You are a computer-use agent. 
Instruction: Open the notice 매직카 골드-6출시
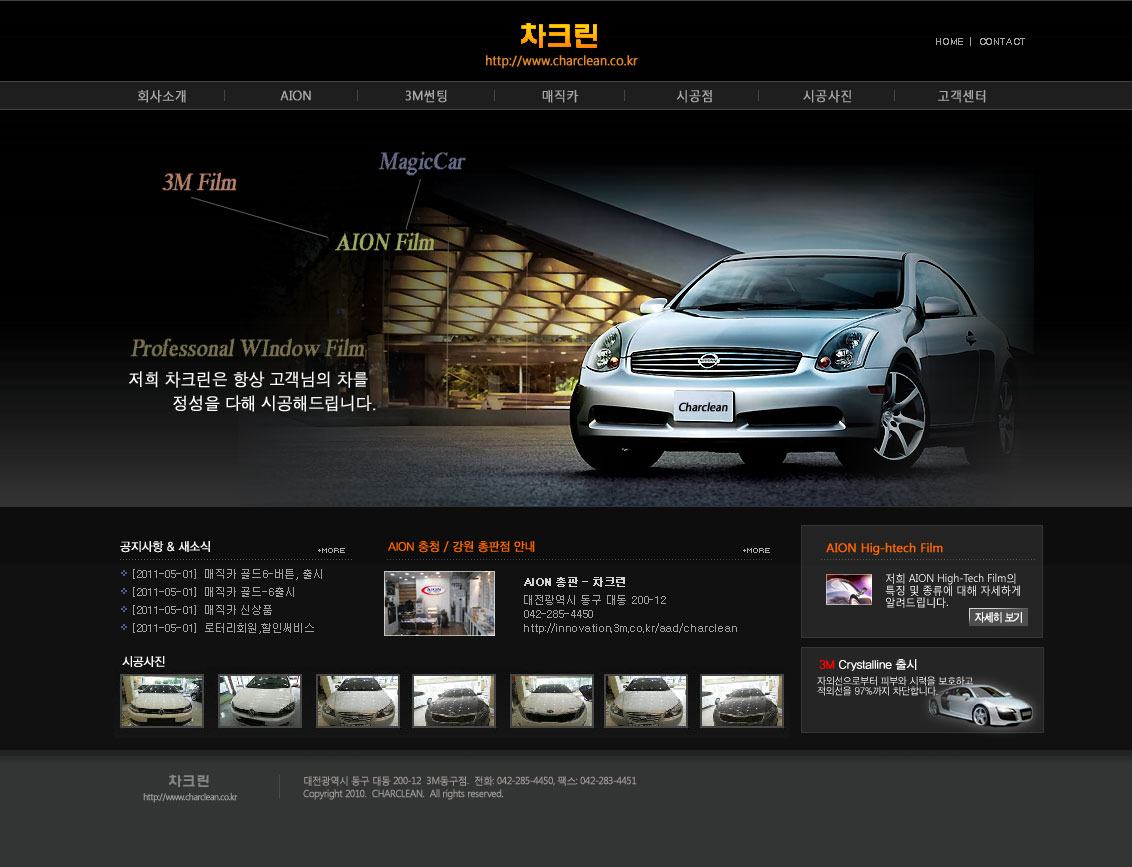click(x=250, y=592)
